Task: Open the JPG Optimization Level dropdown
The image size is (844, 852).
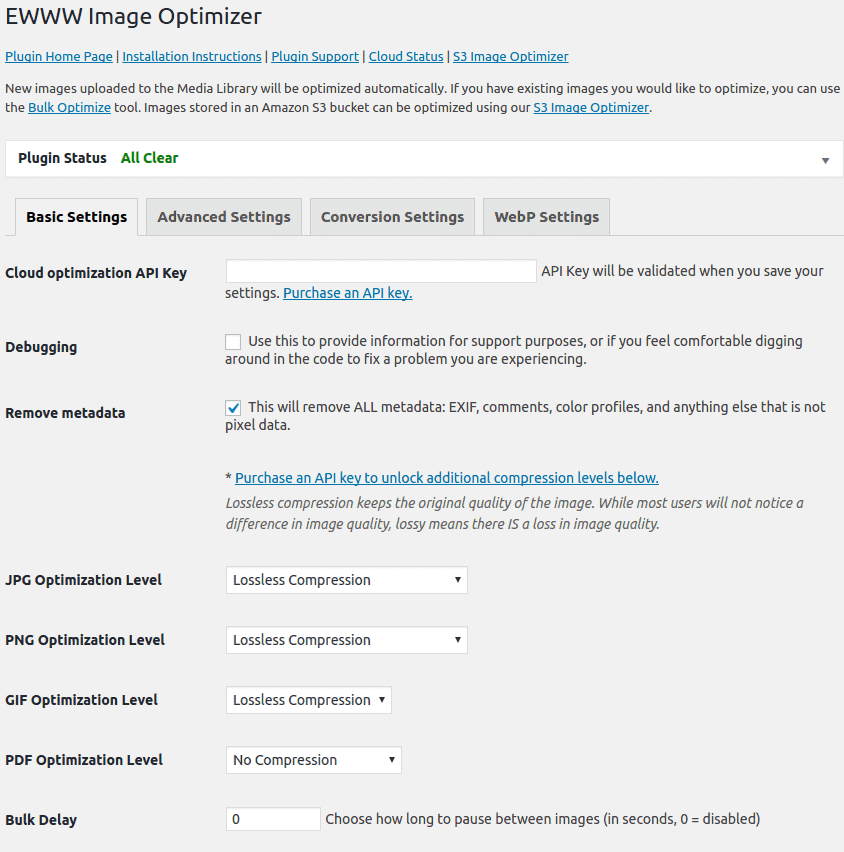Action: coord(347,579)
